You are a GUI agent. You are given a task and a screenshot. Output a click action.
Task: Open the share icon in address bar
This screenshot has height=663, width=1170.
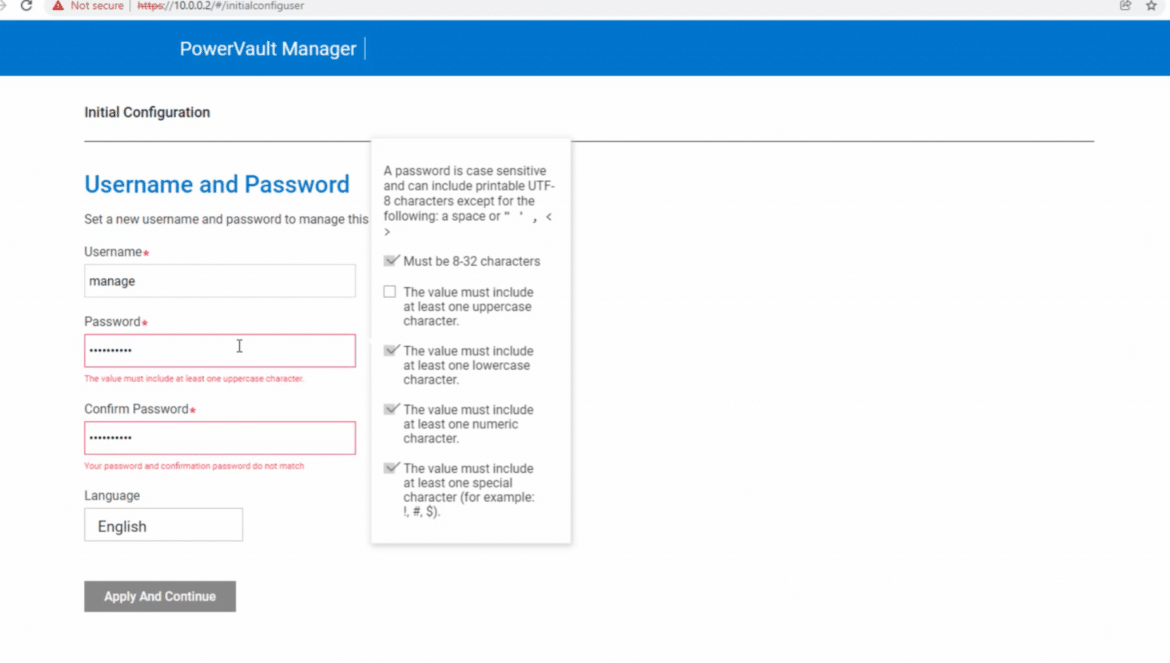point(1125,6)
